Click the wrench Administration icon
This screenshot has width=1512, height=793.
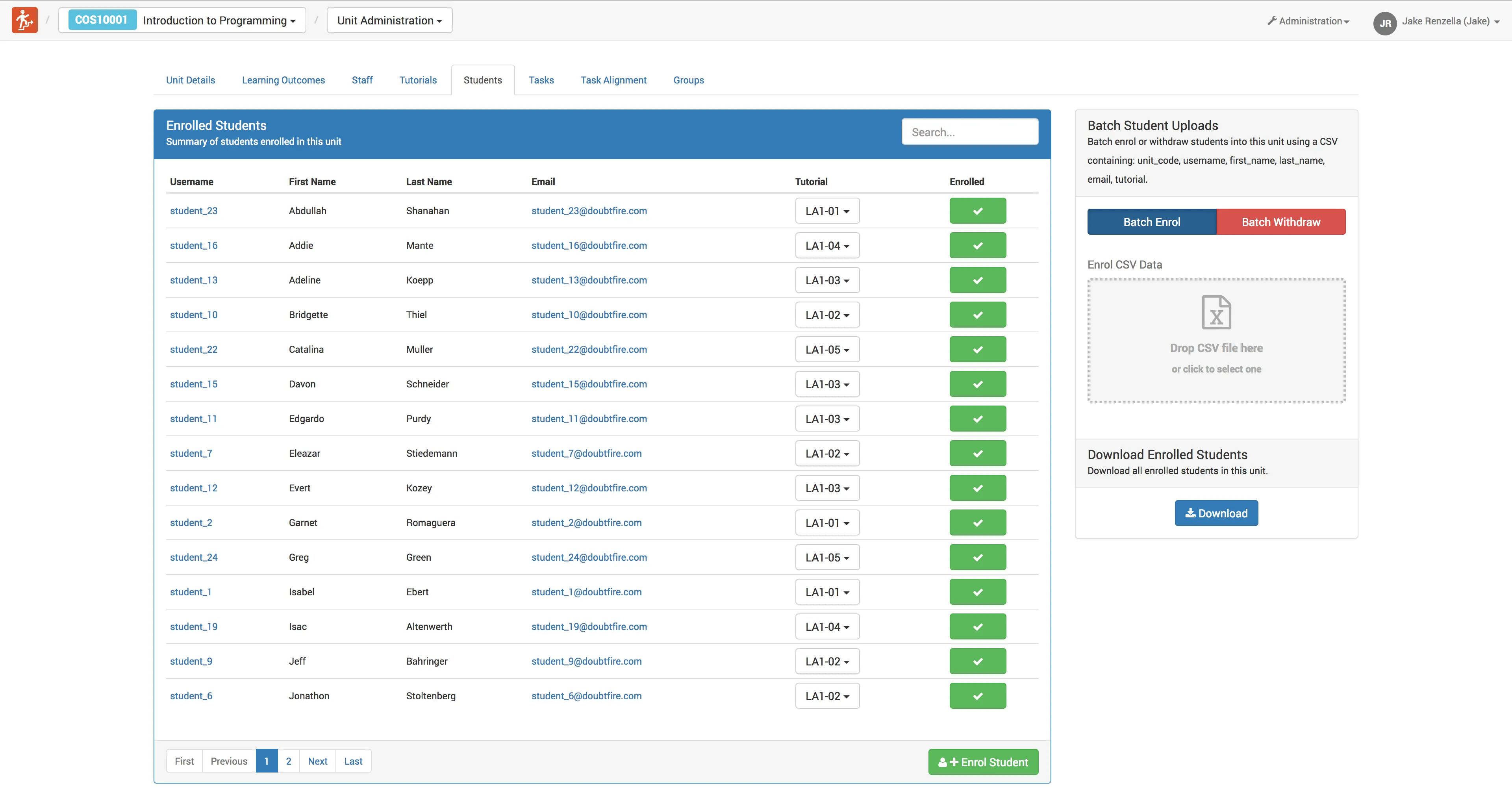coord(1272,20)
